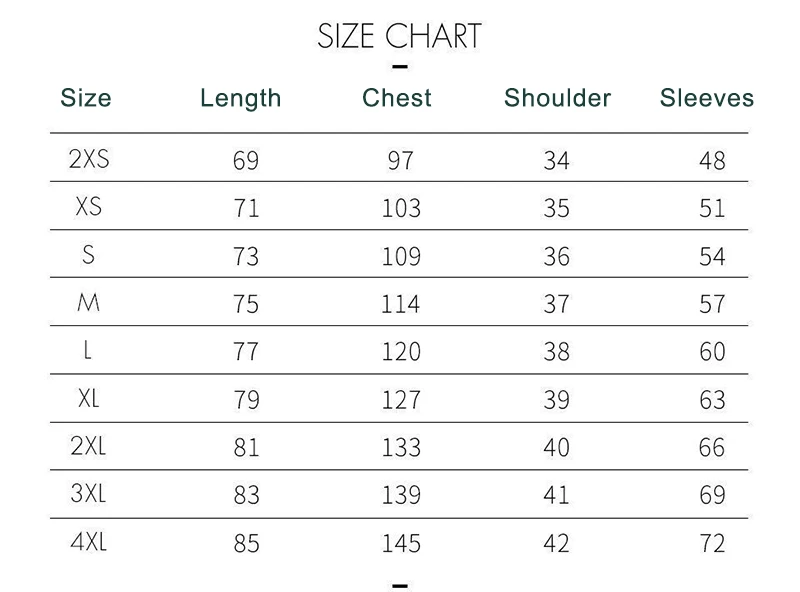Click the SIZE CHART title
This screenshot has width=800, height=592.
(x=399, y=37)
